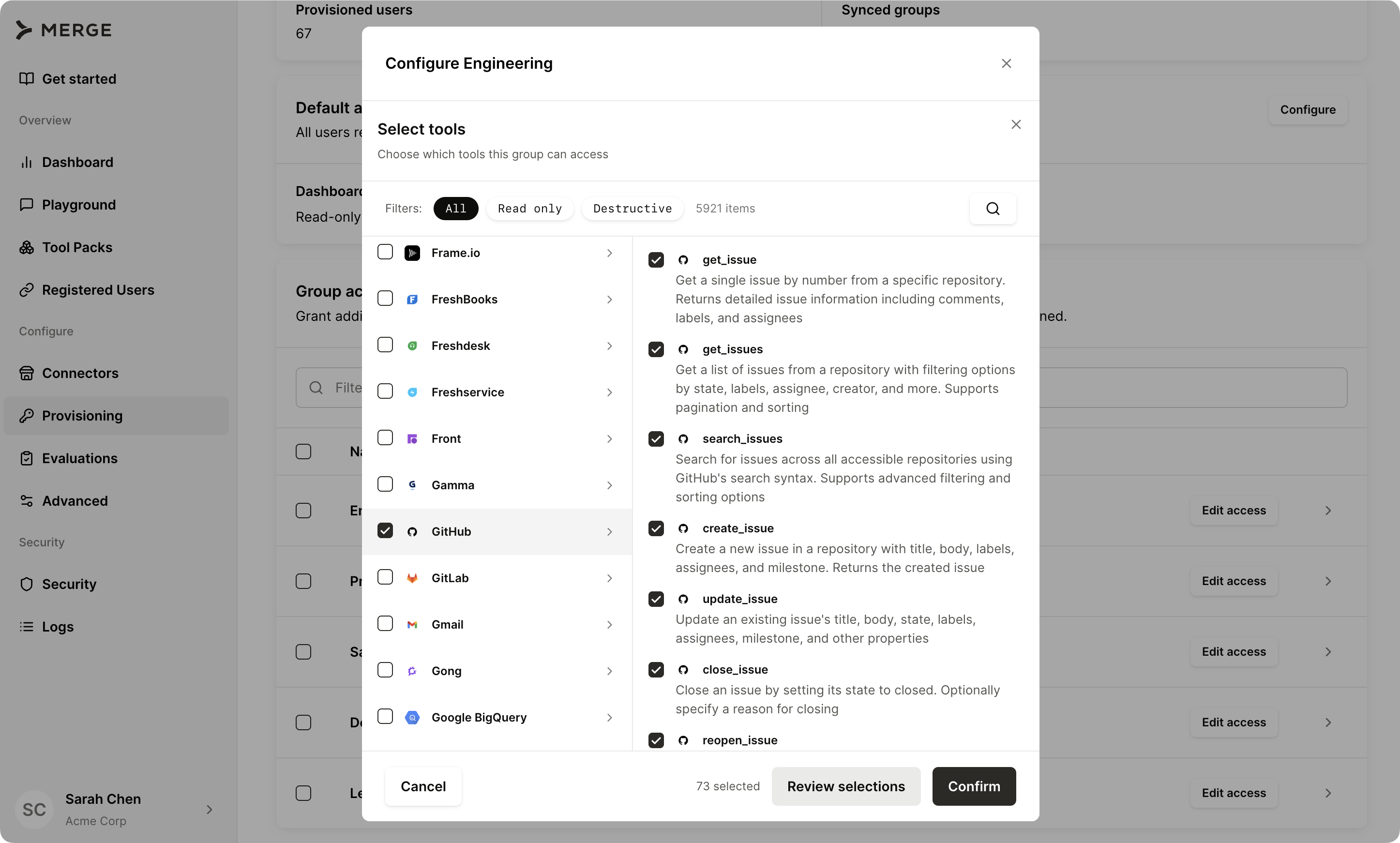Click the Cancel button

(423, 786)
